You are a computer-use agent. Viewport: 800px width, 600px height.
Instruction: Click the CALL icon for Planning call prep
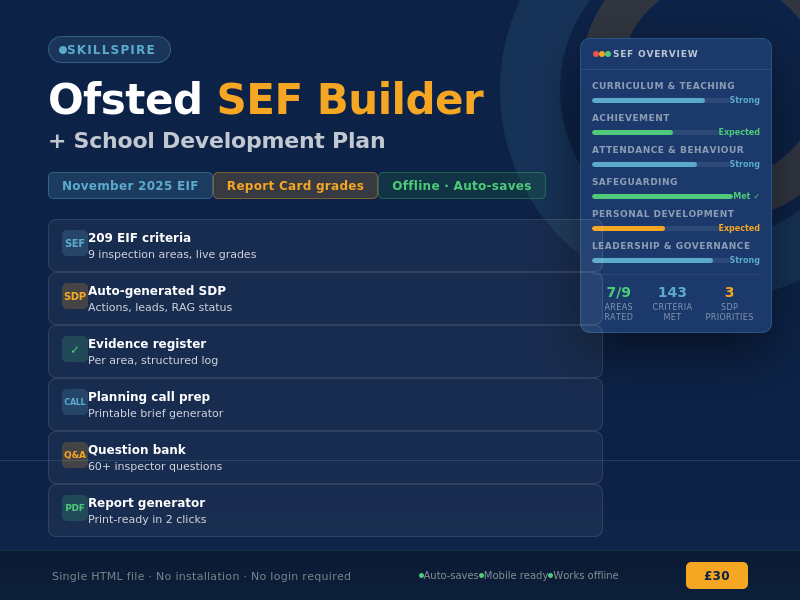pyautogui.click(x=75, y=402)
